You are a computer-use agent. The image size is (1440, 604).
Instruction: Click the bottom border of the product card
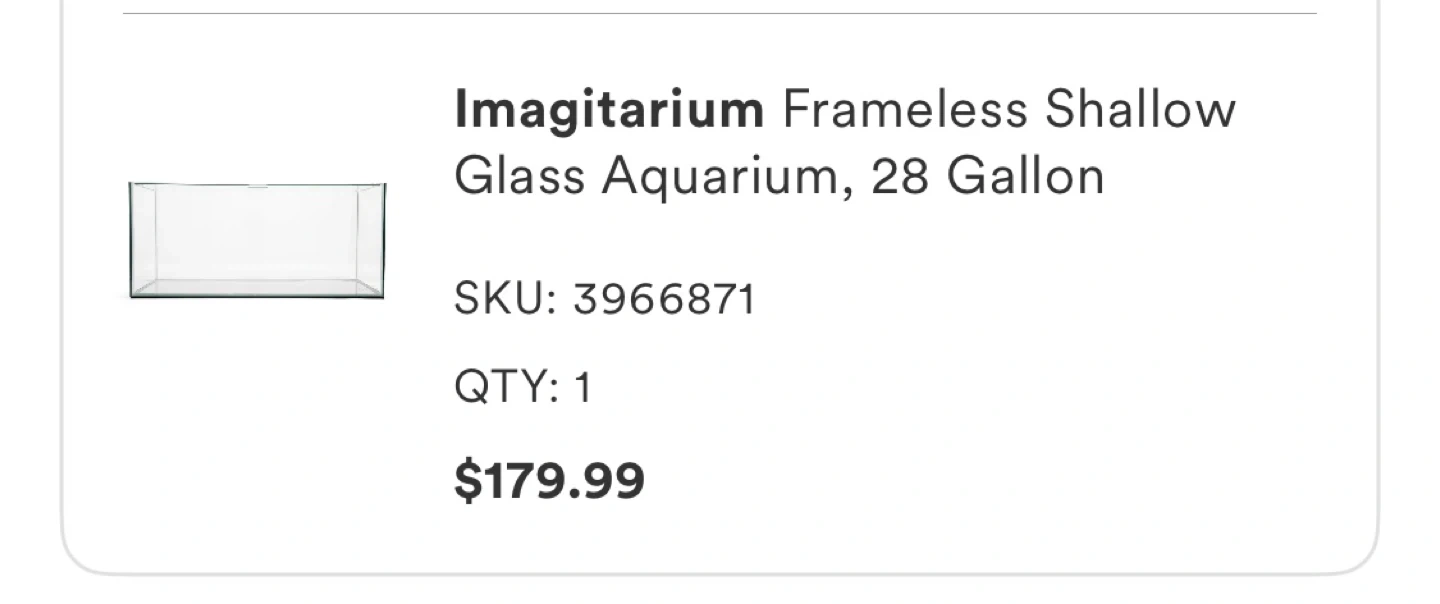[x=720, y=574]
